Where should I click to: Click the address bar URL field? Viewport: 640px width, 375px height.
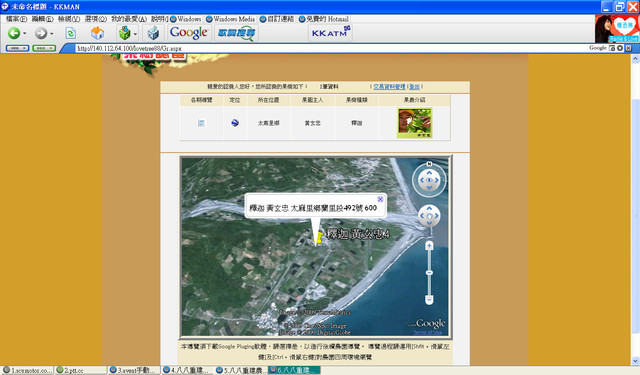point(331,48)
